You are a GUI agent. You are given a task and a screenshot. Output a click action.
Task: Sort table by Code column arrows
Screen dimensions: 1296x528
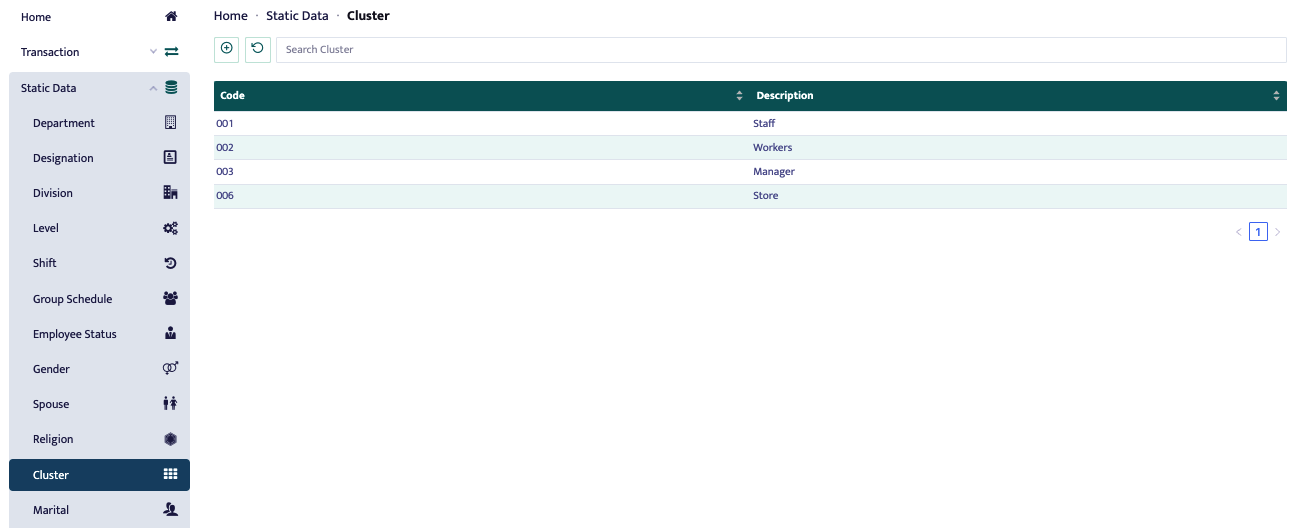[739, 96]
